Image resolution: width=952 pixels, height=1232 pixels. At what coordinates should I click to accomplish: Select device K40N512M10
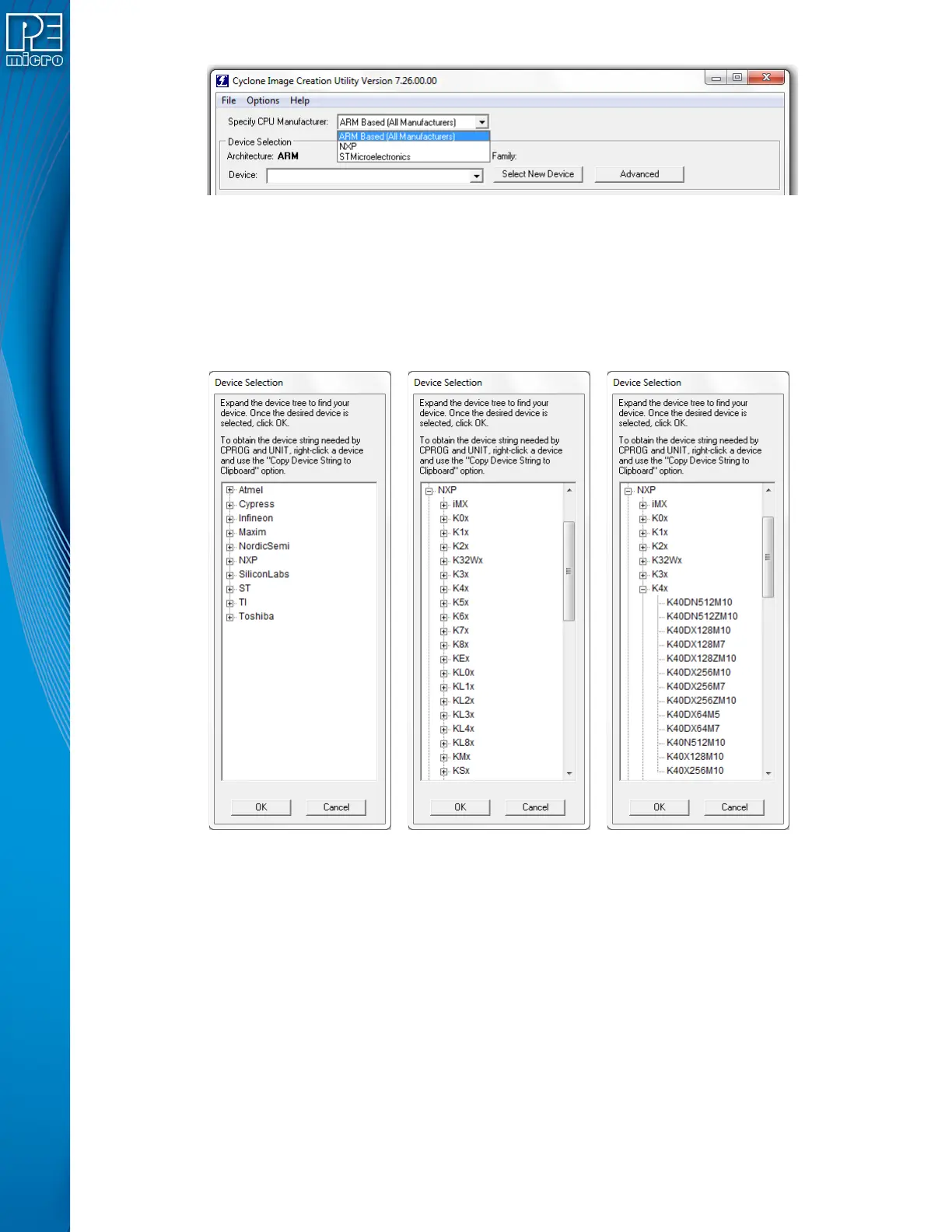click(x=695, y=742)
